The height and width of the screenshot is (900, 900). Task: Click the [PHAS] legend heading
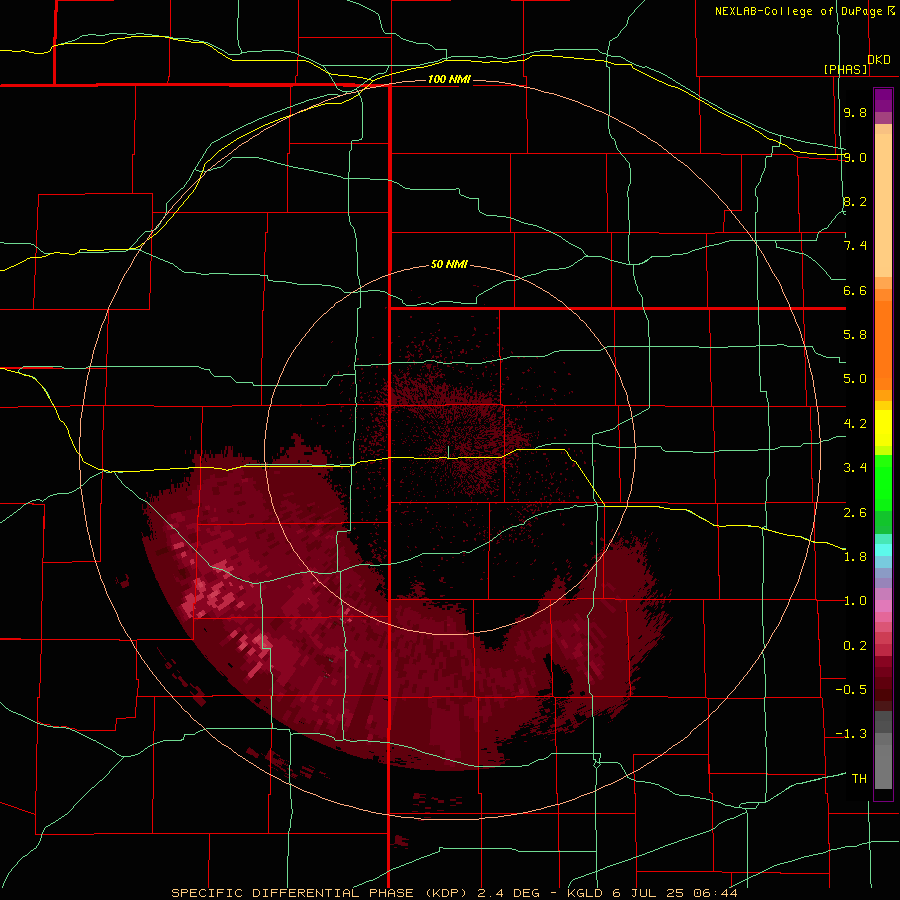[x=845, y=69]
